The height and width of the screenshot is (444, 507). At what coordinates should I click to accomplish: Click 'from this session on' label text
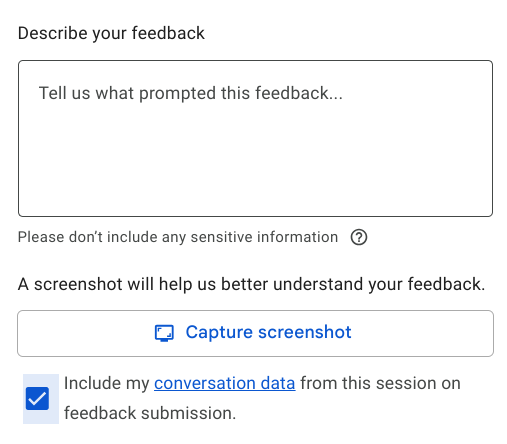click(380, 383)
